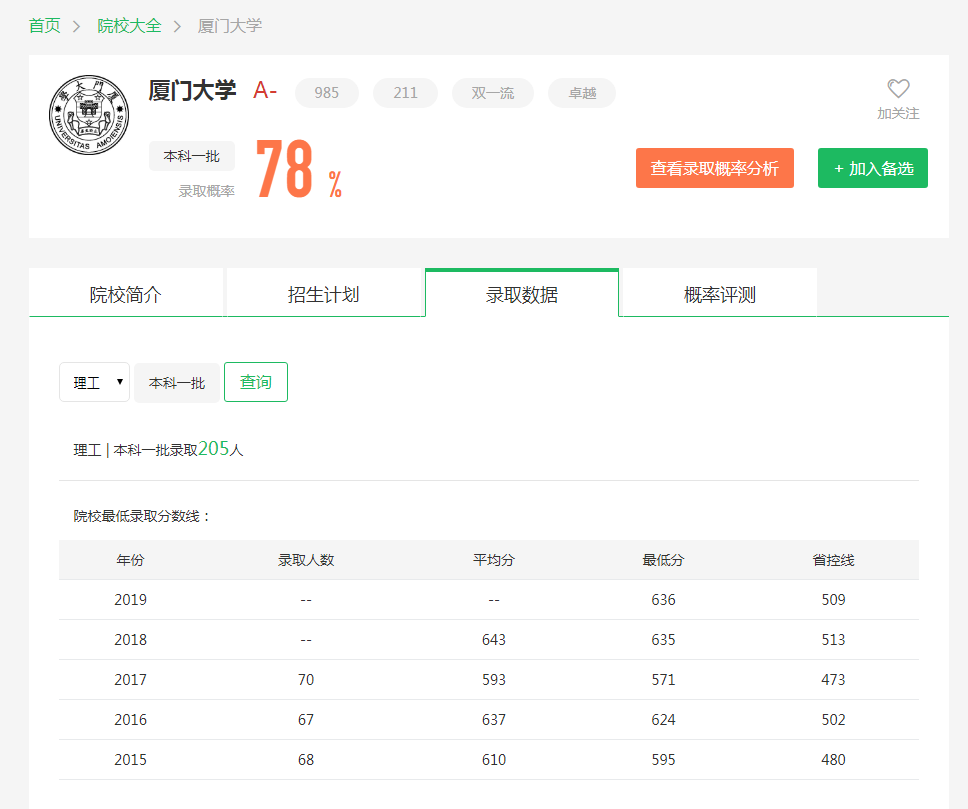Open 查看录取概率分析 button

715,168
